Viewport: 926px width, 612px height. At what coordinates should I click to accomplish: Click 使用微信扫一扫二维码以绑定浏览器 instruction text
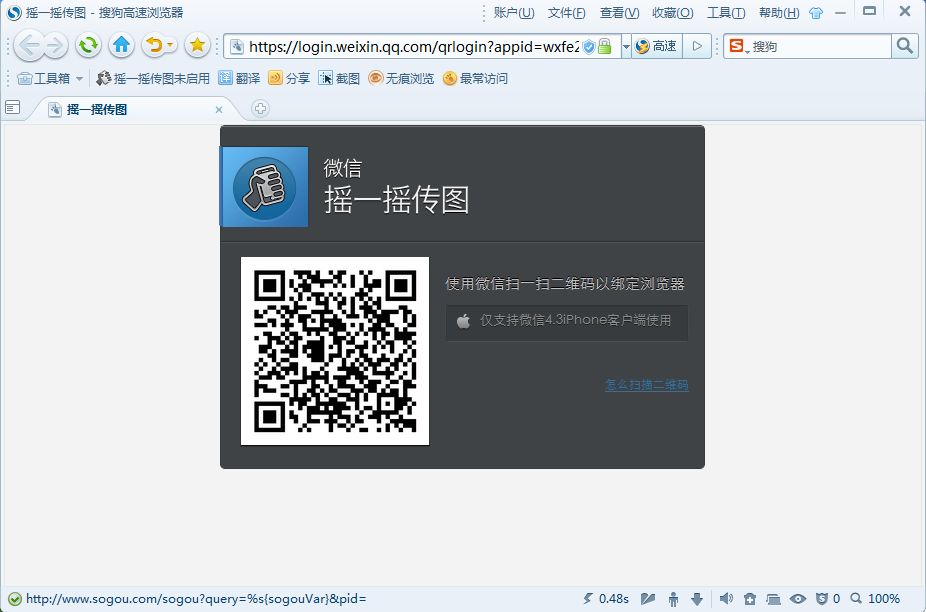pos(565,284)
